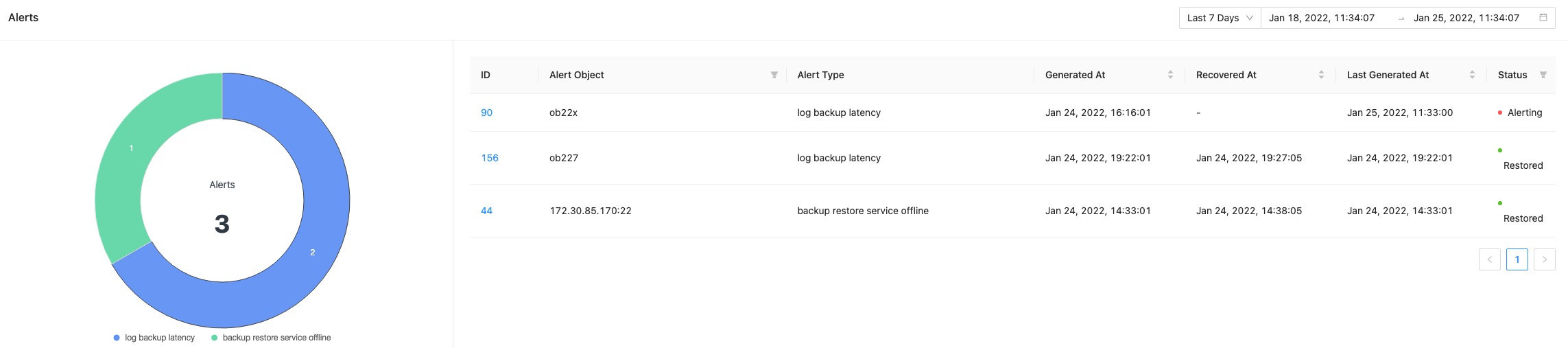This screenshot has width=1568, height=348.
Task: Open alert ID 44 link
Action: (486, 211)
